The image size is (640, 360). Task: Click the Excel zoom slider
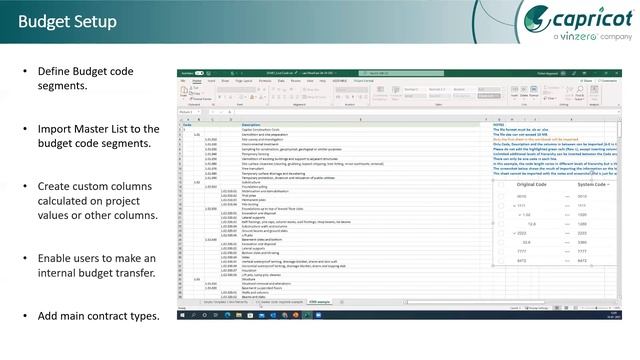point(596,308)
